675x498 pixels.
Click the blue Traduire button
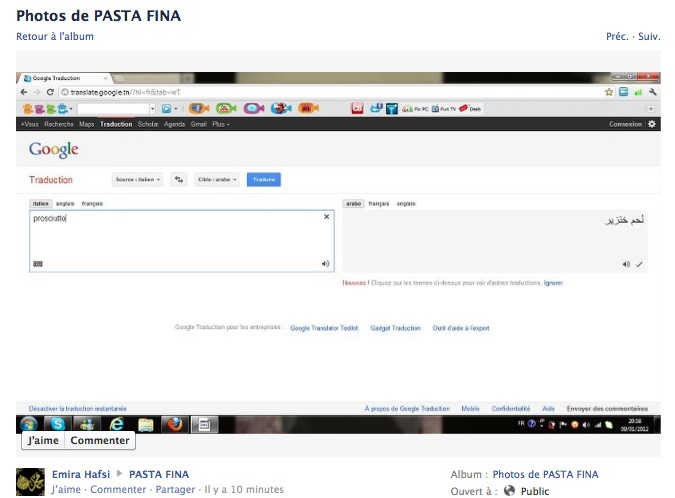(264, 179)
